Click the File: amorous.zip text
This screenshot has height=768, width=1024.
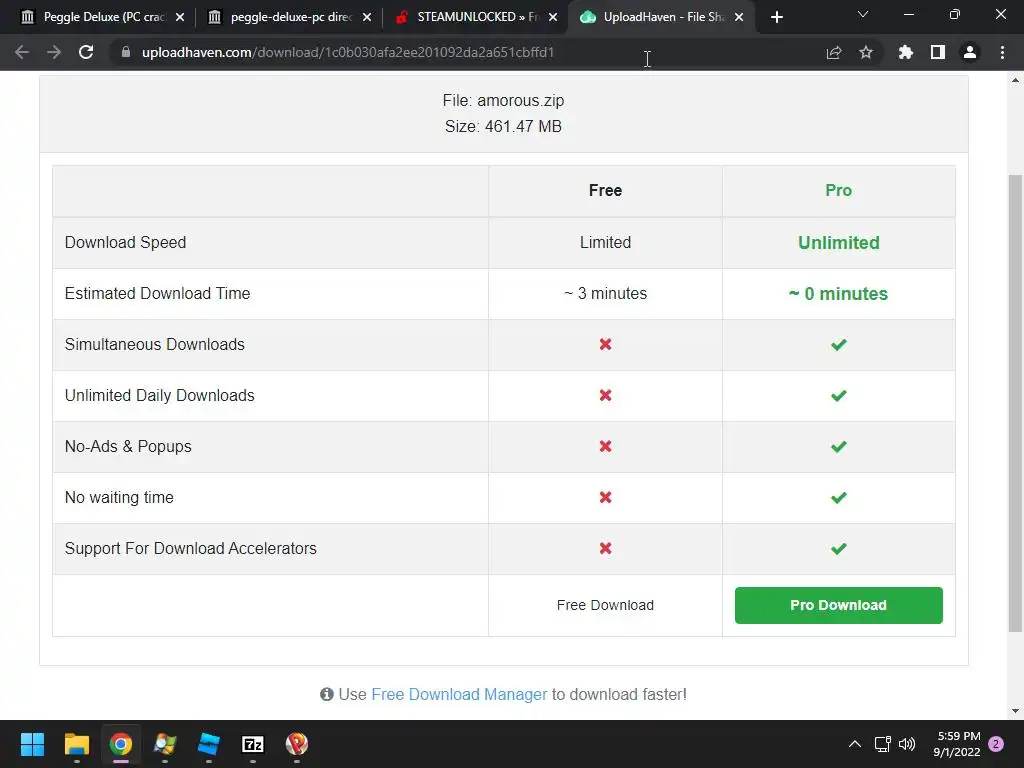pyautogui.click(x=504, y=101)
